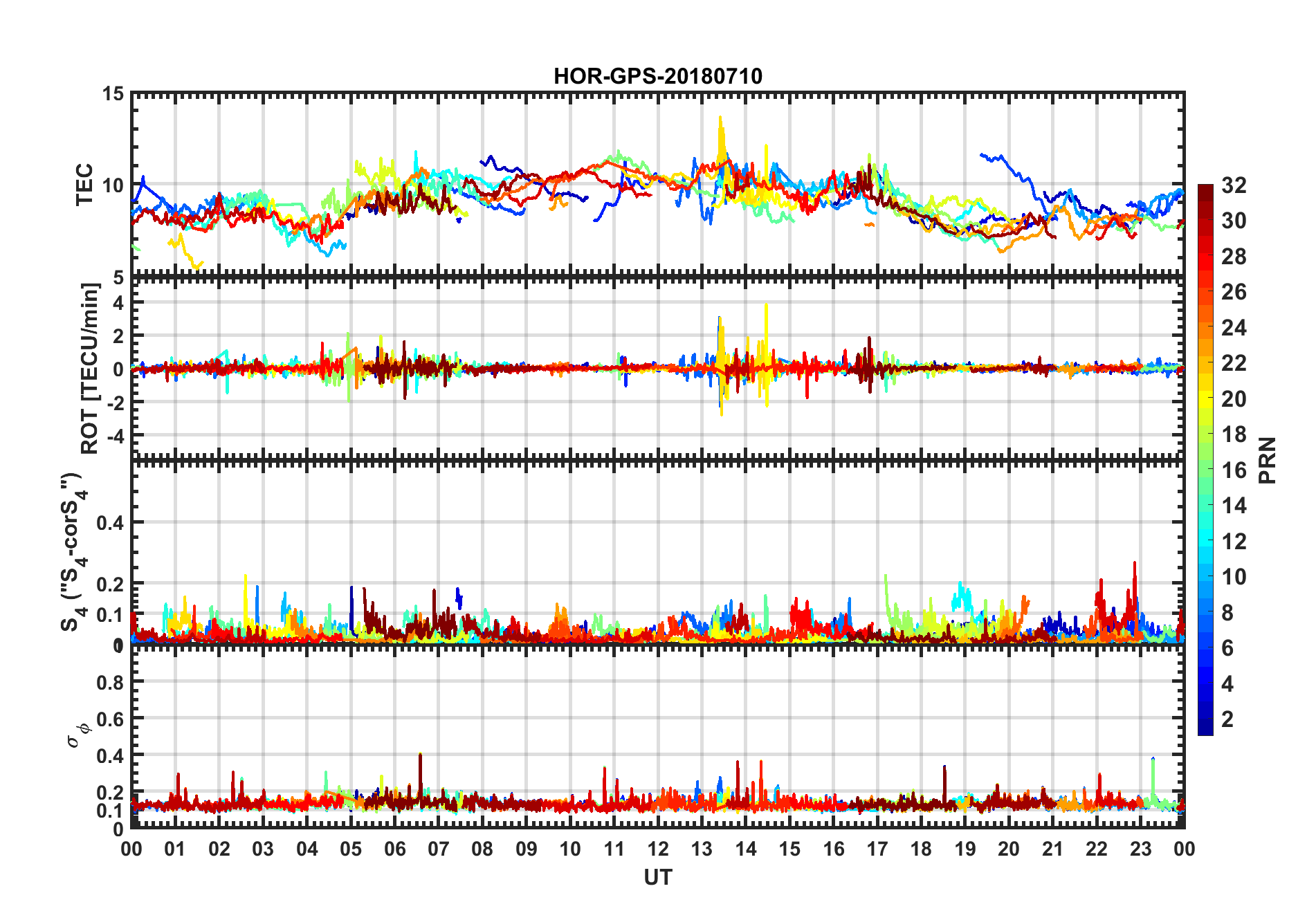
Task: Click the TEC y-axis label
Action: pyautogui.click(x=84, y=185)
